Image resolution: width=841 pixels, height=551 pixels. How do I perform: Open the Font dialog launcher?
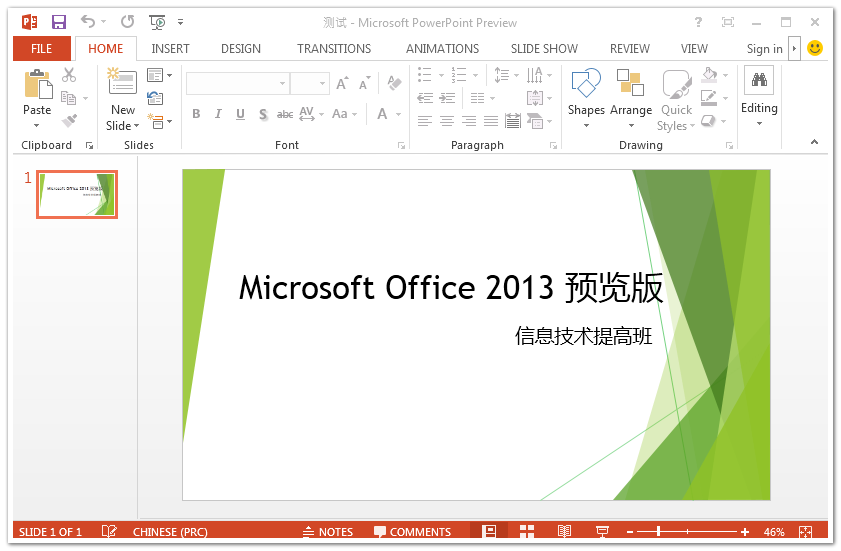401,145
